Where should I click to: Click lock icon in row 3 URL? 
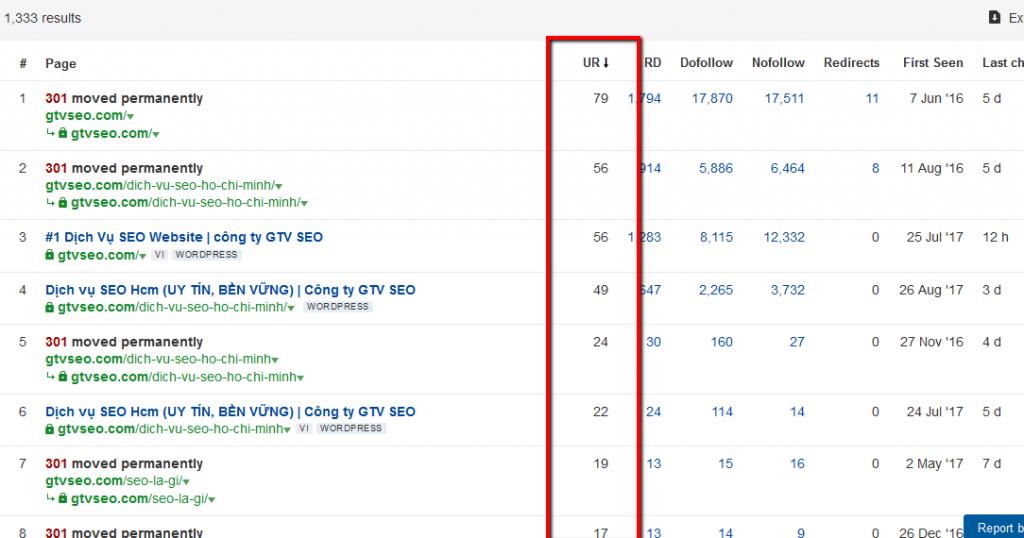pos(50,255)
